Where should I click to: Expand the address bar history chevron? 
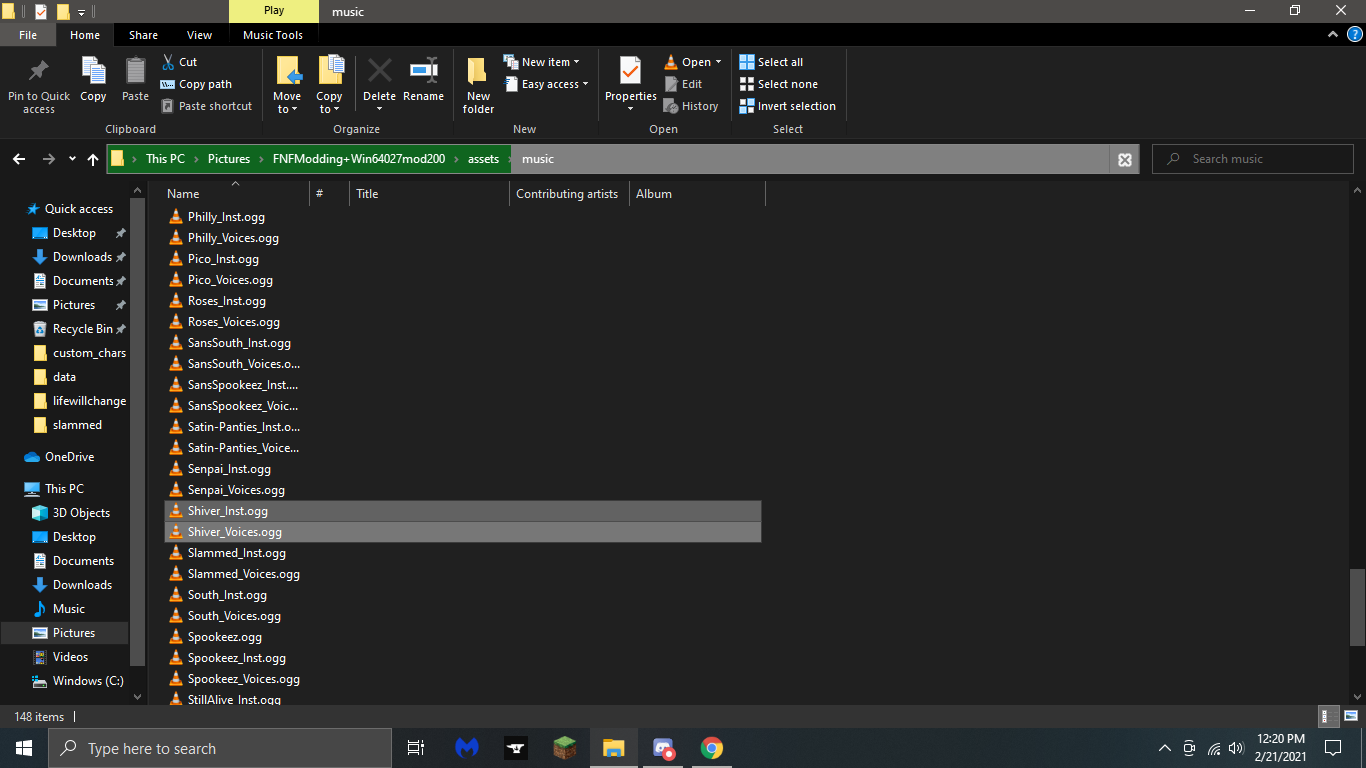pyautogui.click(x=71, y=158)
